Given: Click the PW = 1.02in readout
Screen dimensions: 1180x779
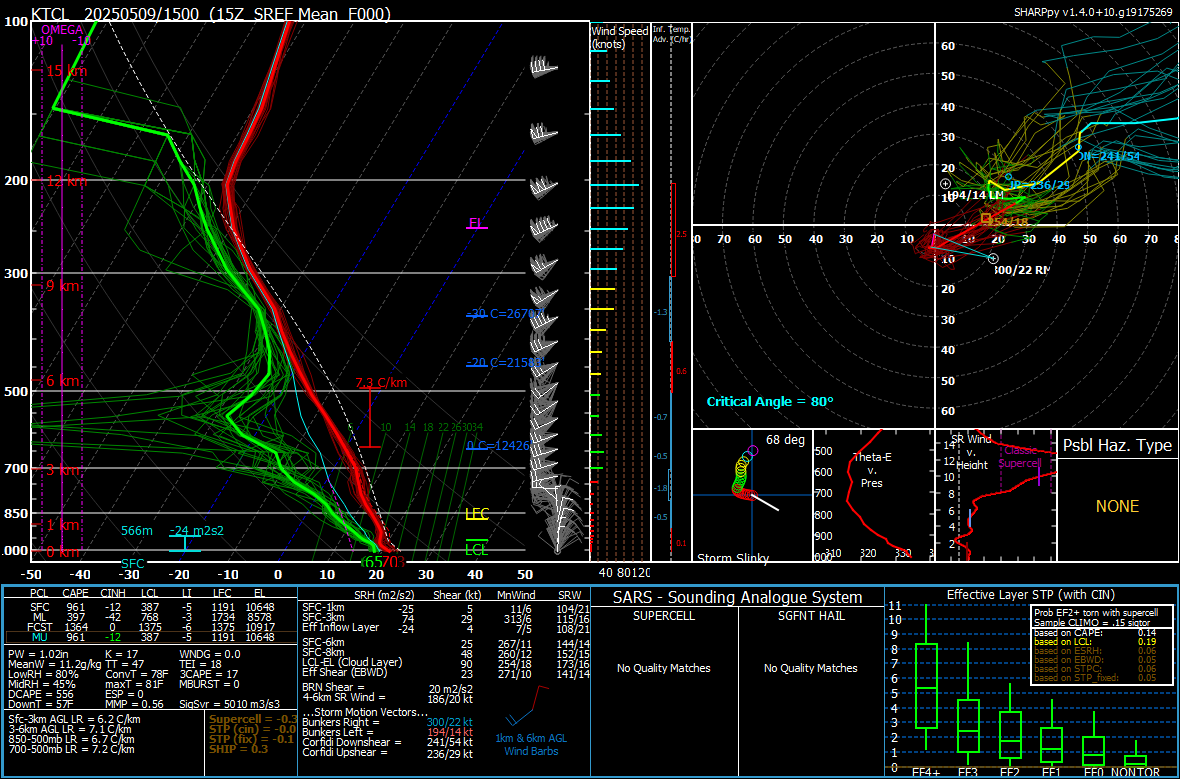Looking at the screenshot, I should point(38,654).
